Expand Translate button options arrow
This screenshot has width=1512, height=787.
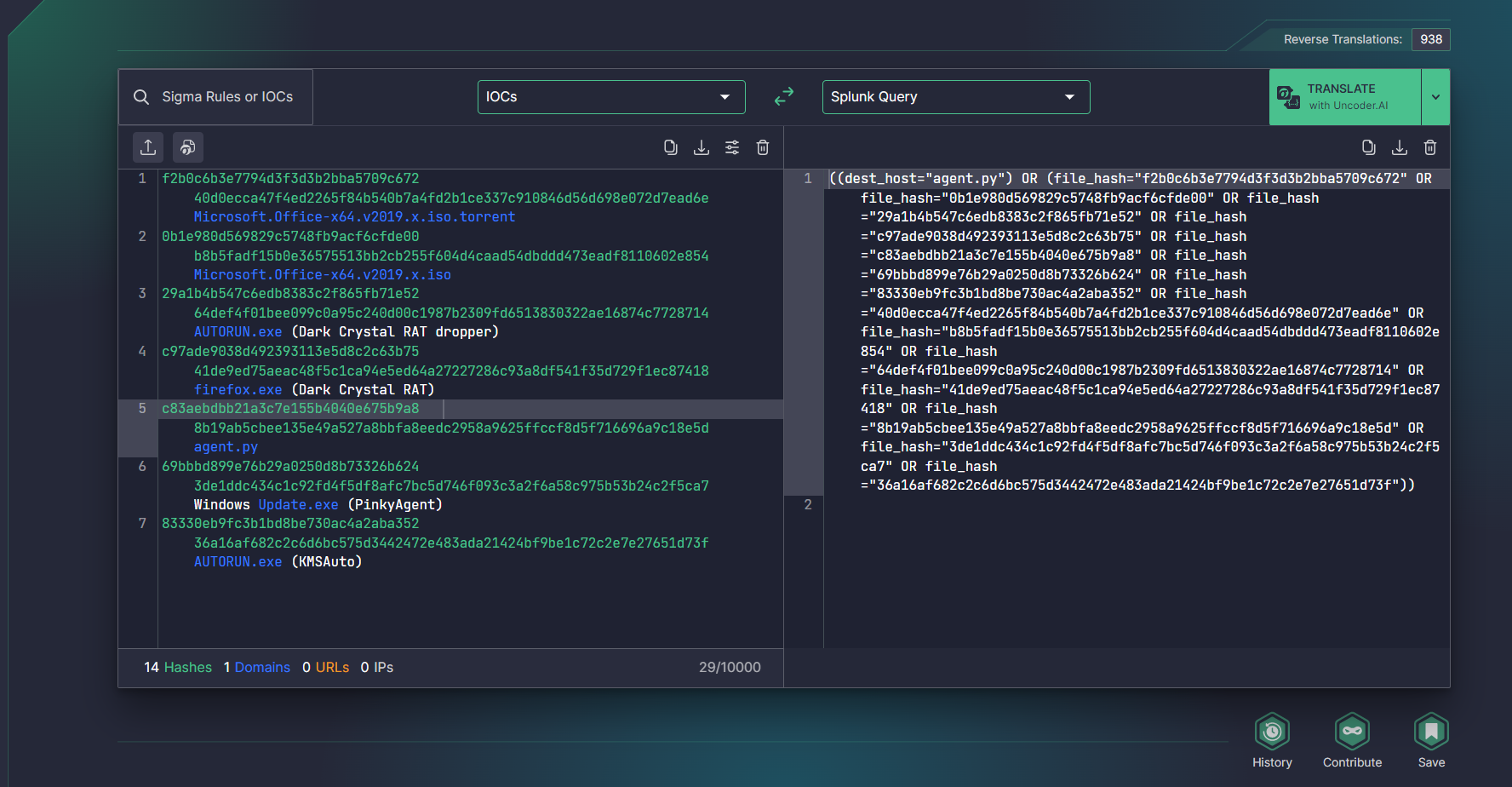click(1435, 97)
